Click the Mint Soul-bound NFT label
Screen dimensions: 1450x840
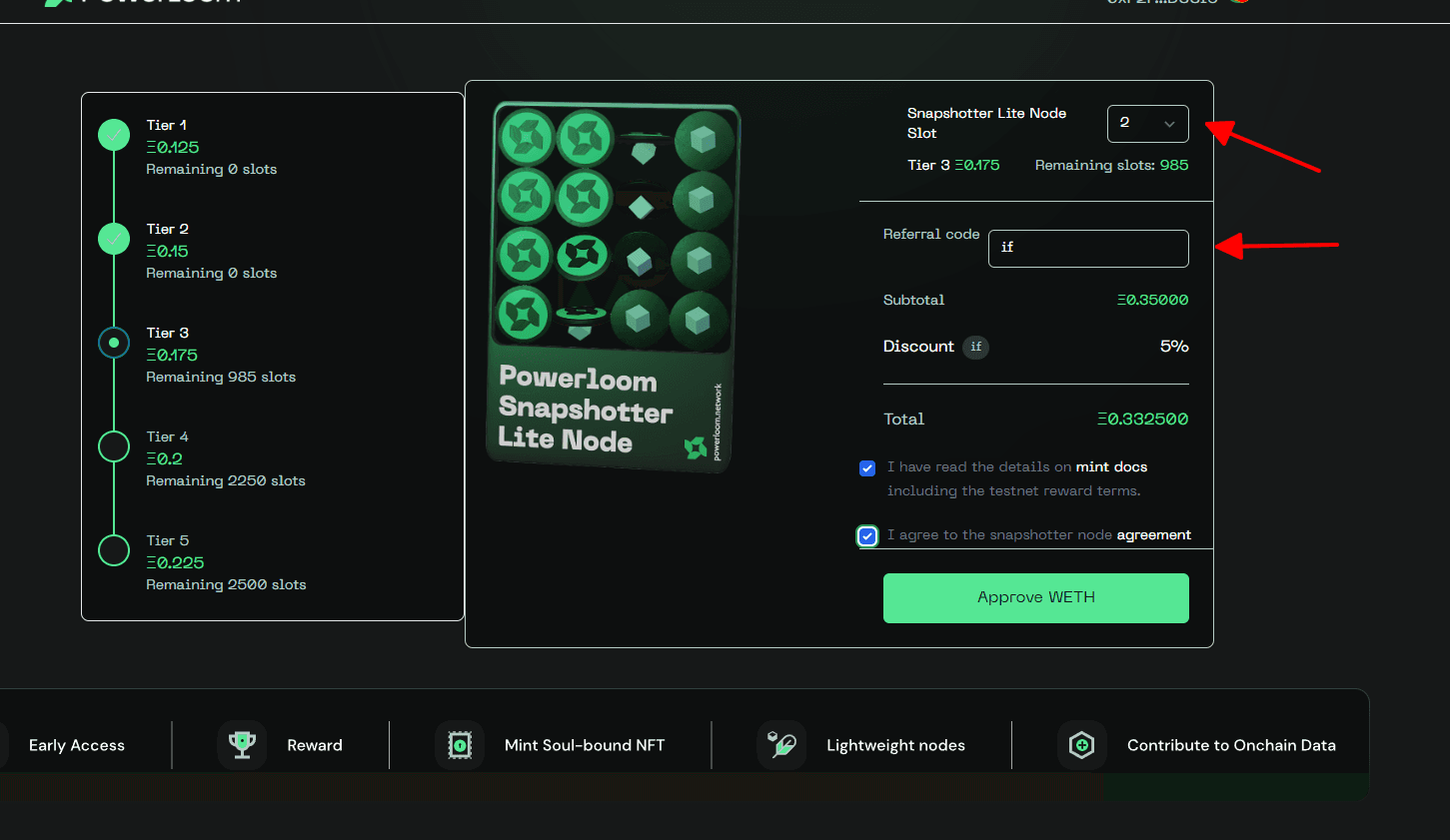[585, 746]
